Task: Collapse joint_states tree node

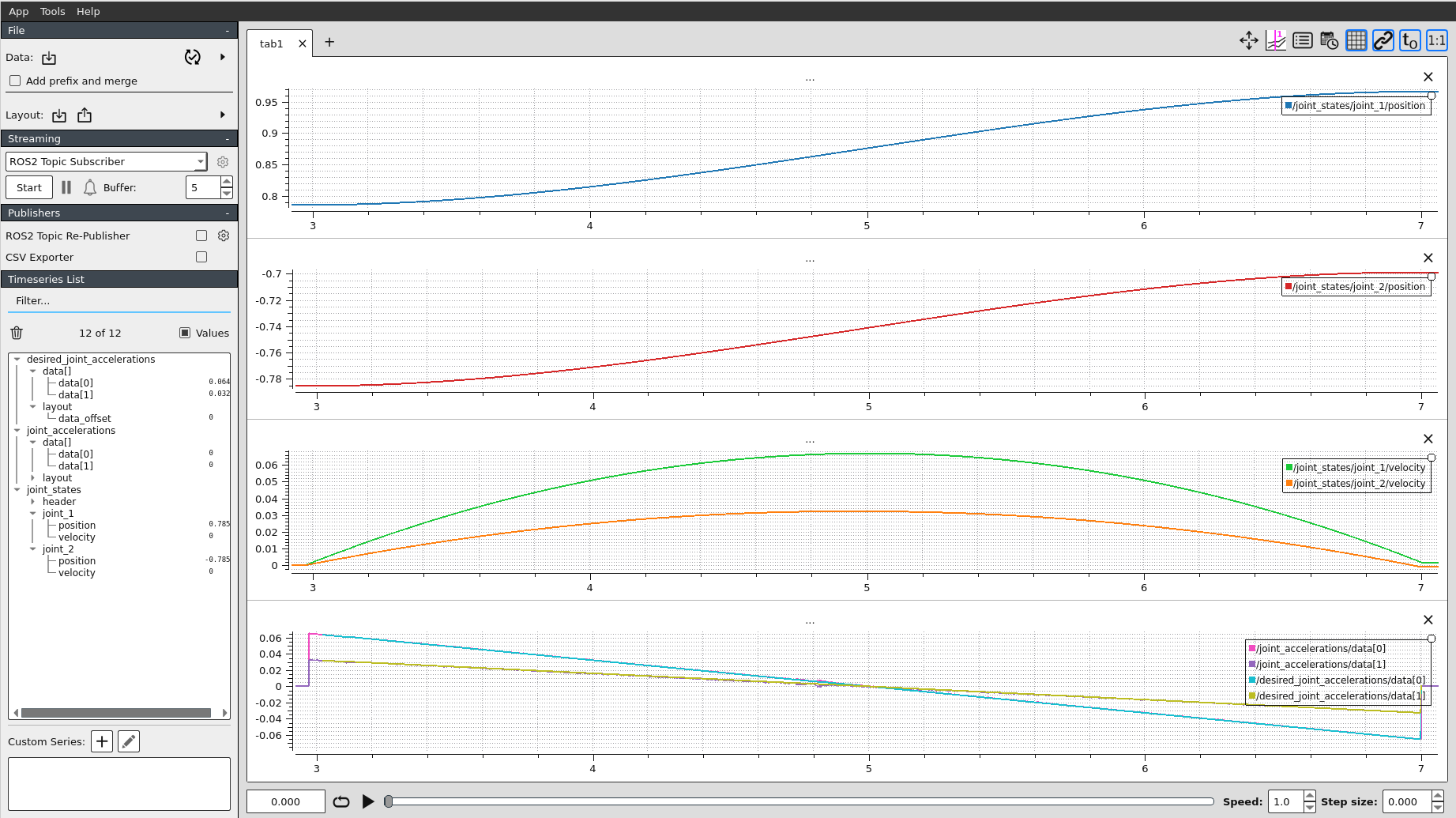Action: tap(17, 489)
